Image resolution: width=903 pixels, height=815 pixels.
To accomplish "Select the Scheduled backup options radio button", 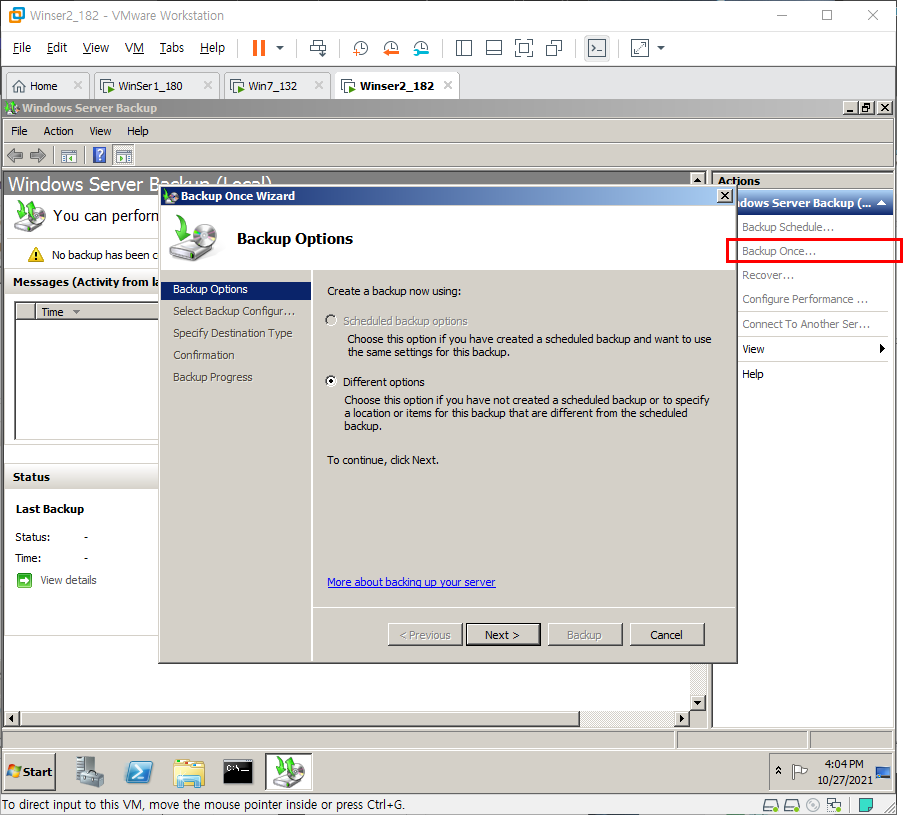I will 331,320.
